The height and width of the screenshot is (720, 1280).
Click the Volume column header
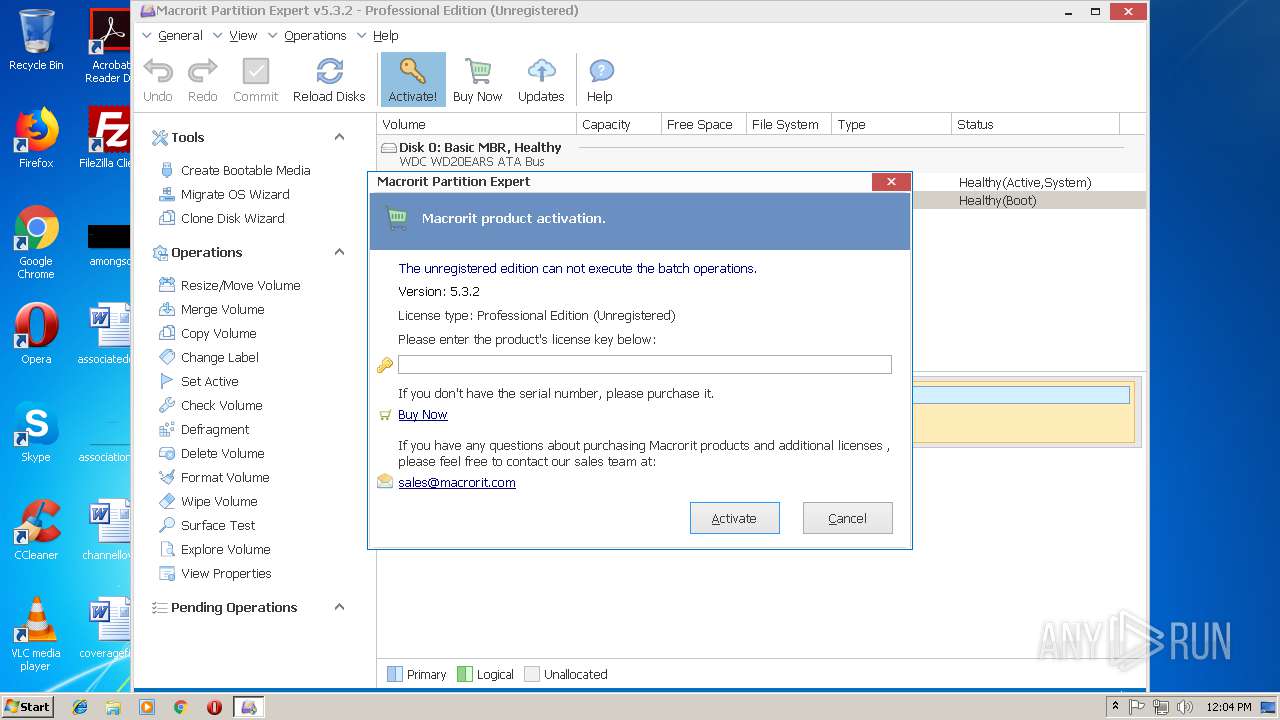pyautogui.click(x=477, y=125)
